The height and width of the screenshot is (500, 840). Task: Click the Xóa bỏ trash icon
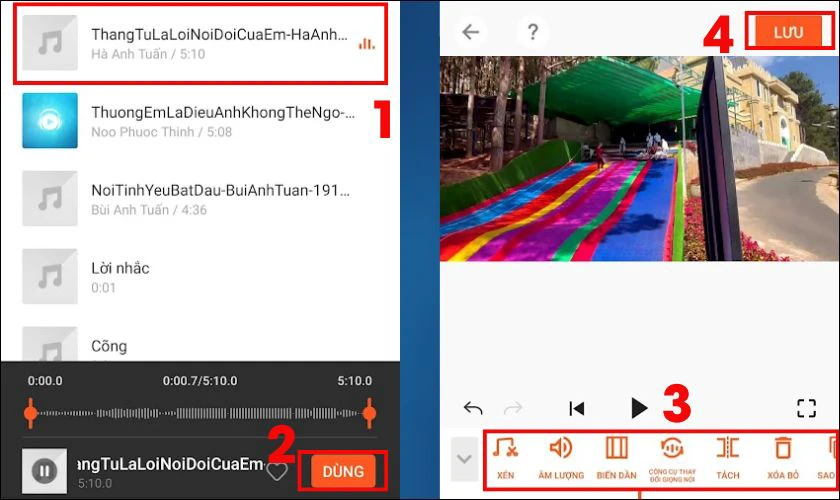tap(783, 456)
